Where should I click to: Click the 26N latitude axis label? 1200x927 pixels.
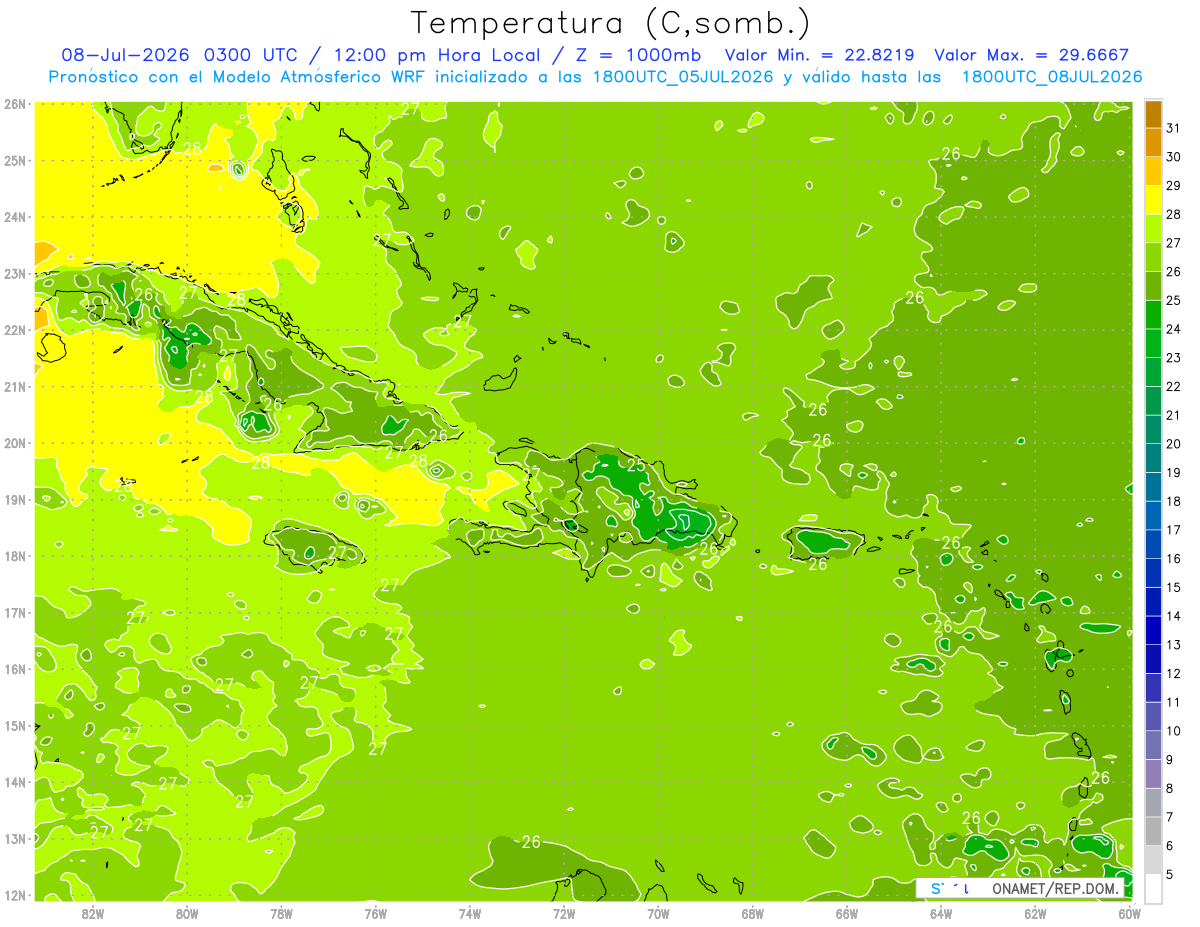[15, 103]
